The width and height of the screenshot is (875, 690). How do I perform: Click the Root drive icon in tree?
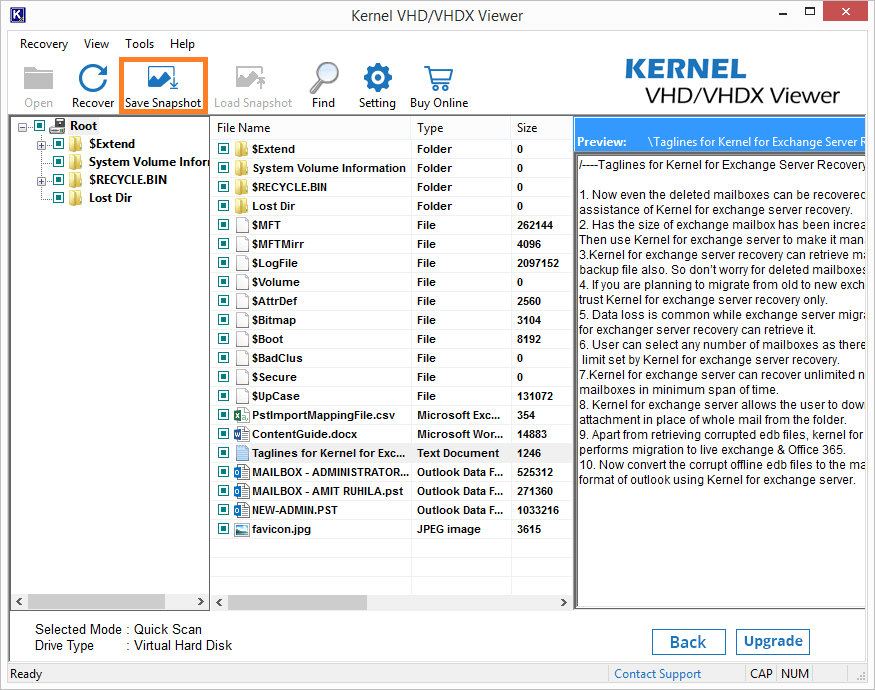click(x=57, y=126)
